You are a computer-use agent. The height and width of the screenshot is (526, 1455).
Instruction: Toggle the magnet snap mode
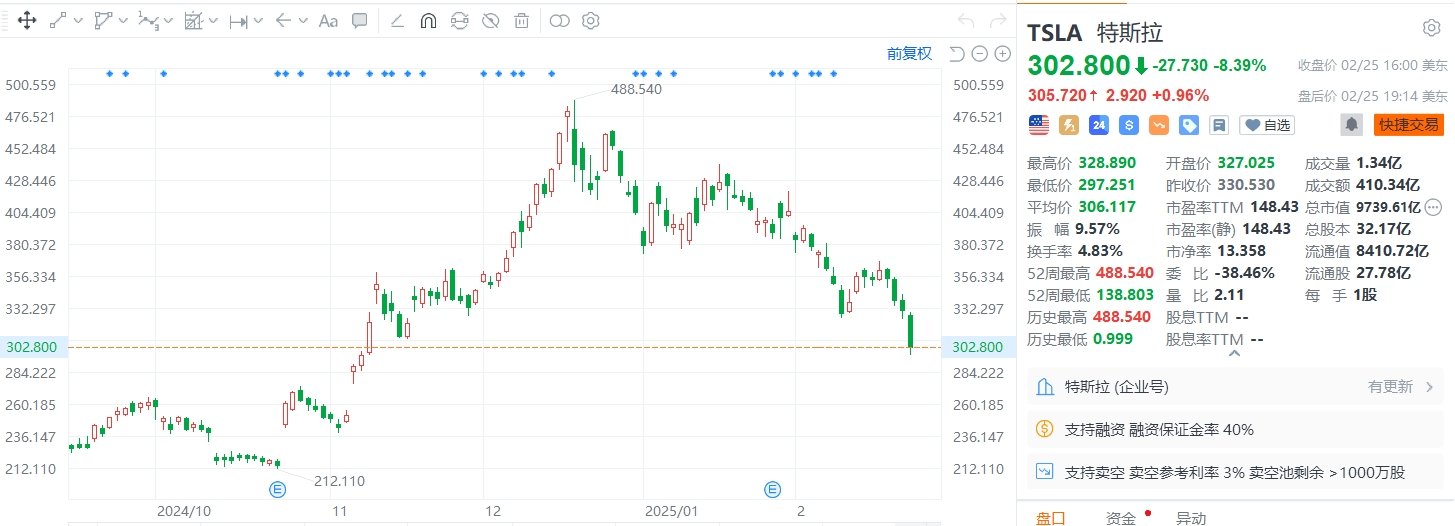click(x=427, y=20)
